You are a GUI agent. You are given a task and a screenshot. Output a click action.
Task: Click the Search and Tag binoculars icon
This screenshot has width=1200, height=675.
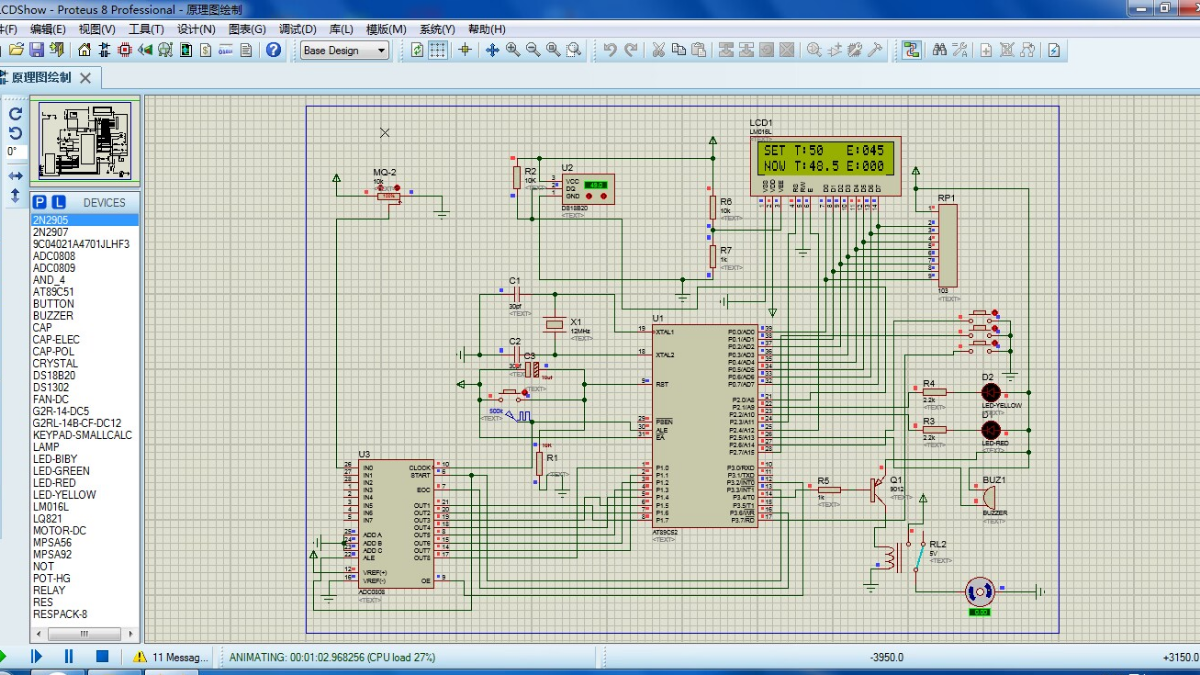coord(939,50)
